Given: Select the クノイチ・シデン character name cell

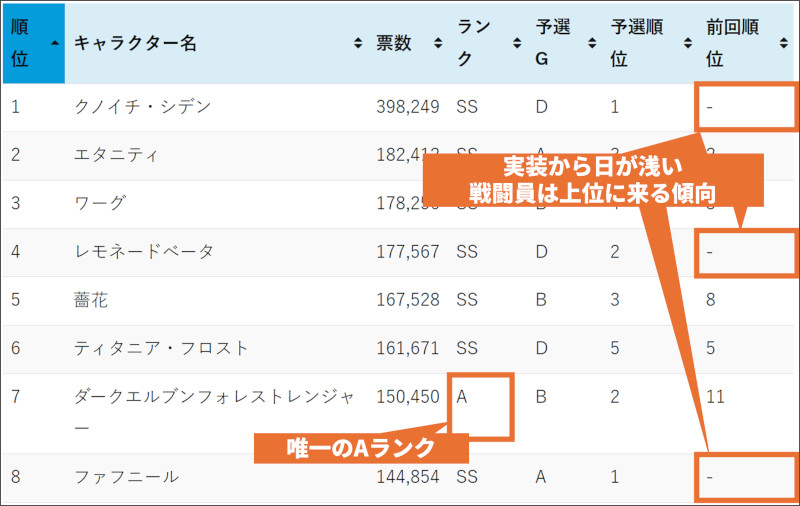Looking at the screenshot, I should (x=143, y=107).
